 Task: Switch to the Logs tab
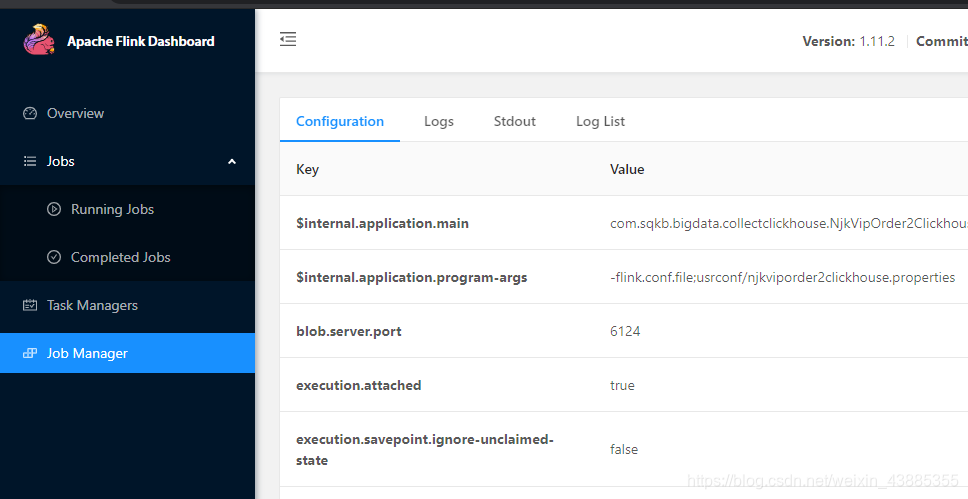point(439,121)
